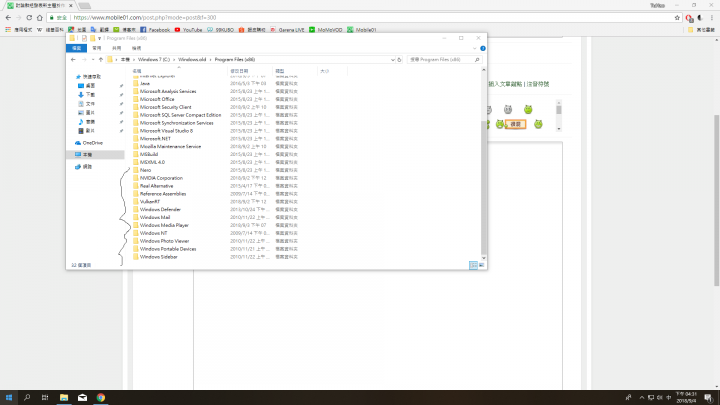
Task: Open the 99KUBO bookmark
Action: 220,30
